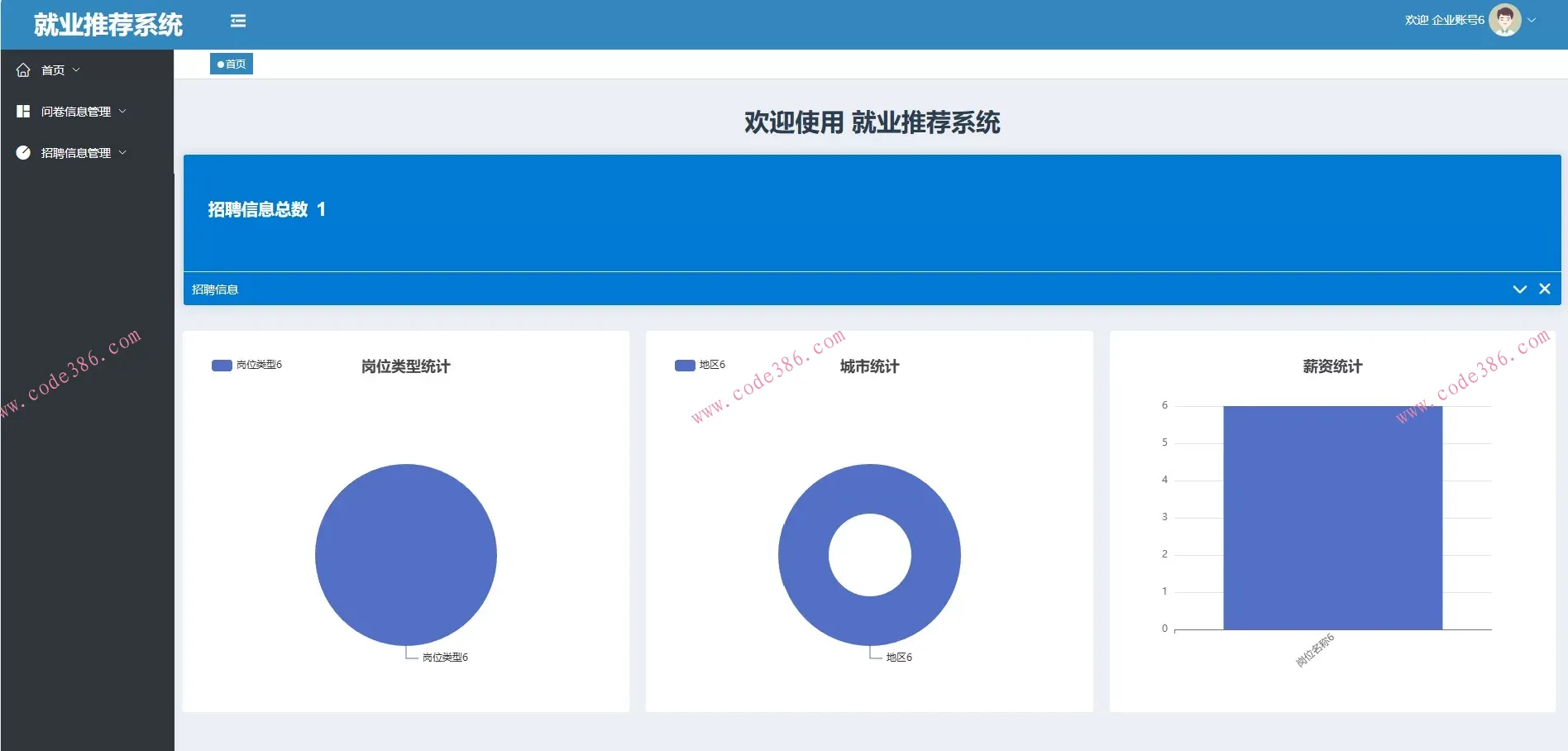The image size is (1568, 751).
Task: Expand the 首页 sidebar menu chevron
Action: 77,69
